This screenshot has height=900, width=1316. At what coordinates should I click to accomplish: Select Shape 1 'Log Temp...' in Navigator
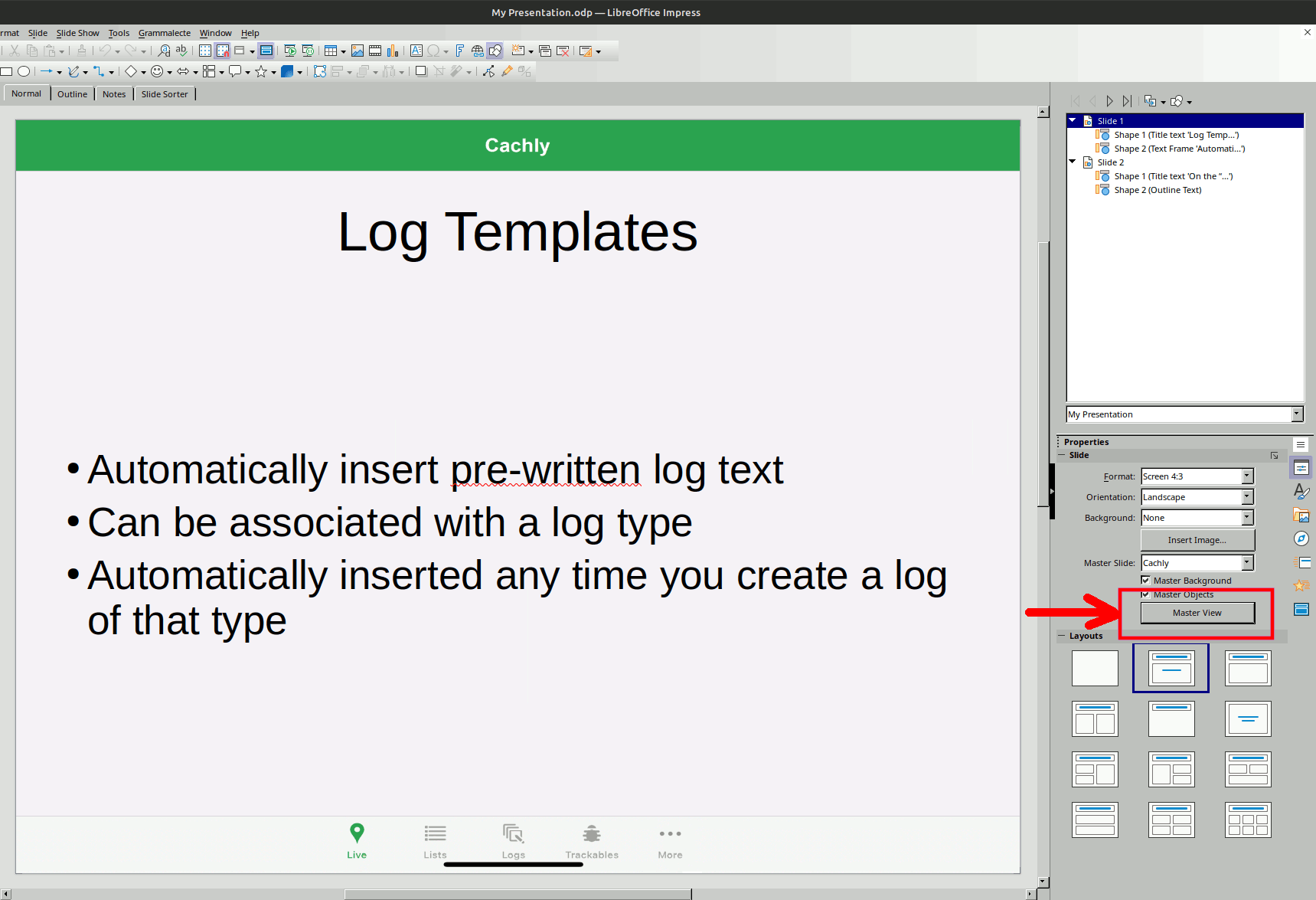coord(1176,135)
